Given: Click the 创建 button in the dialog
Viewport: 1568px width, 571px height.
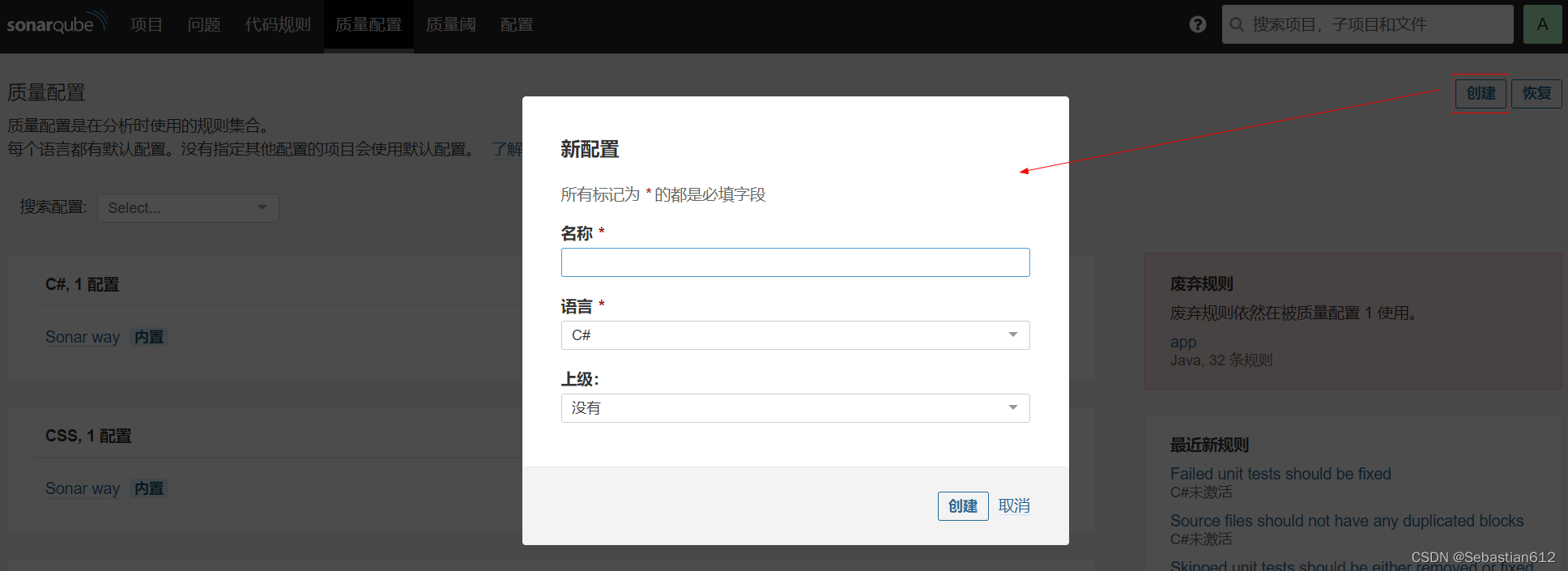Looking at the screenshot, I should click(x=963, y=506).
